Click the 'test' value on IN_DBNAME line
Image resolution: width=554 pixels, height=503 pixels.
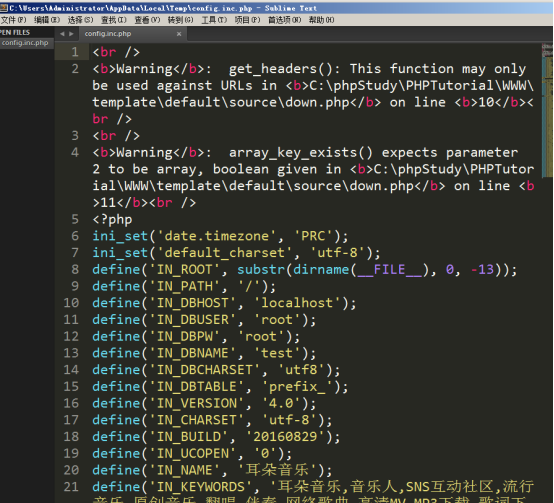click(x=277, y=353)
